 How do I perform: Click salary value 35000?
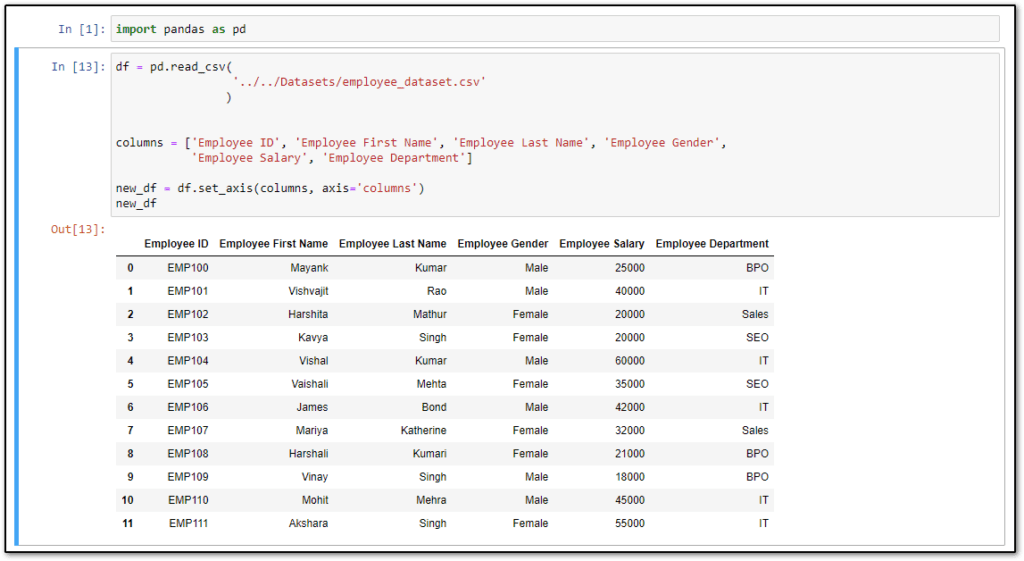point(630,384)
